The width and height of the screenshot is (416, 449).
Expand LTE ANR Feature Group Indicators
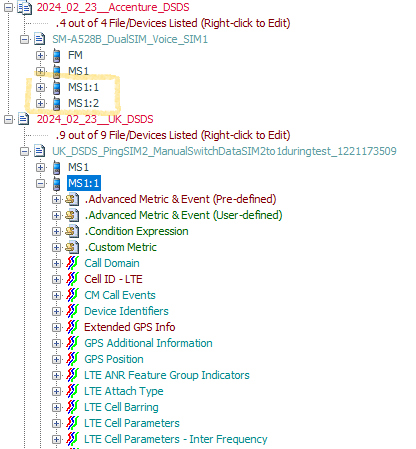56,375
